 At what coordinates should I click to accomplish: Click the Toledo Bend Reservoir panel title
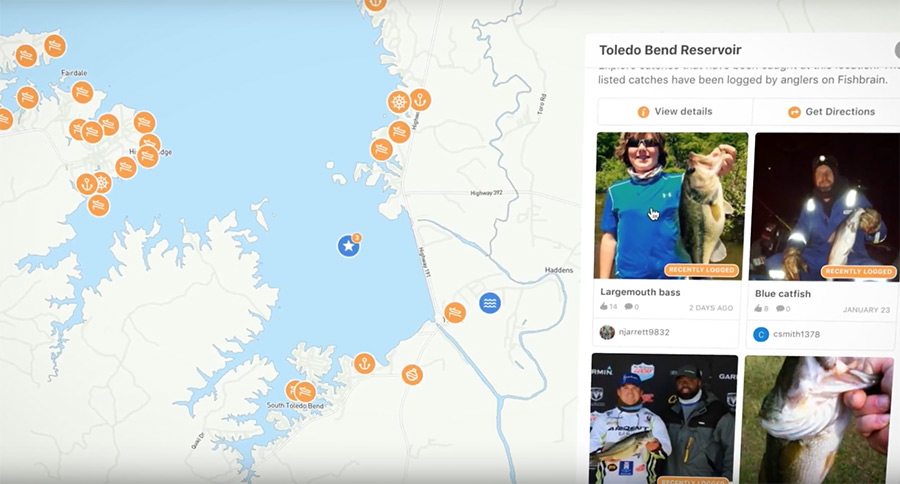click(x=670, y=50)
